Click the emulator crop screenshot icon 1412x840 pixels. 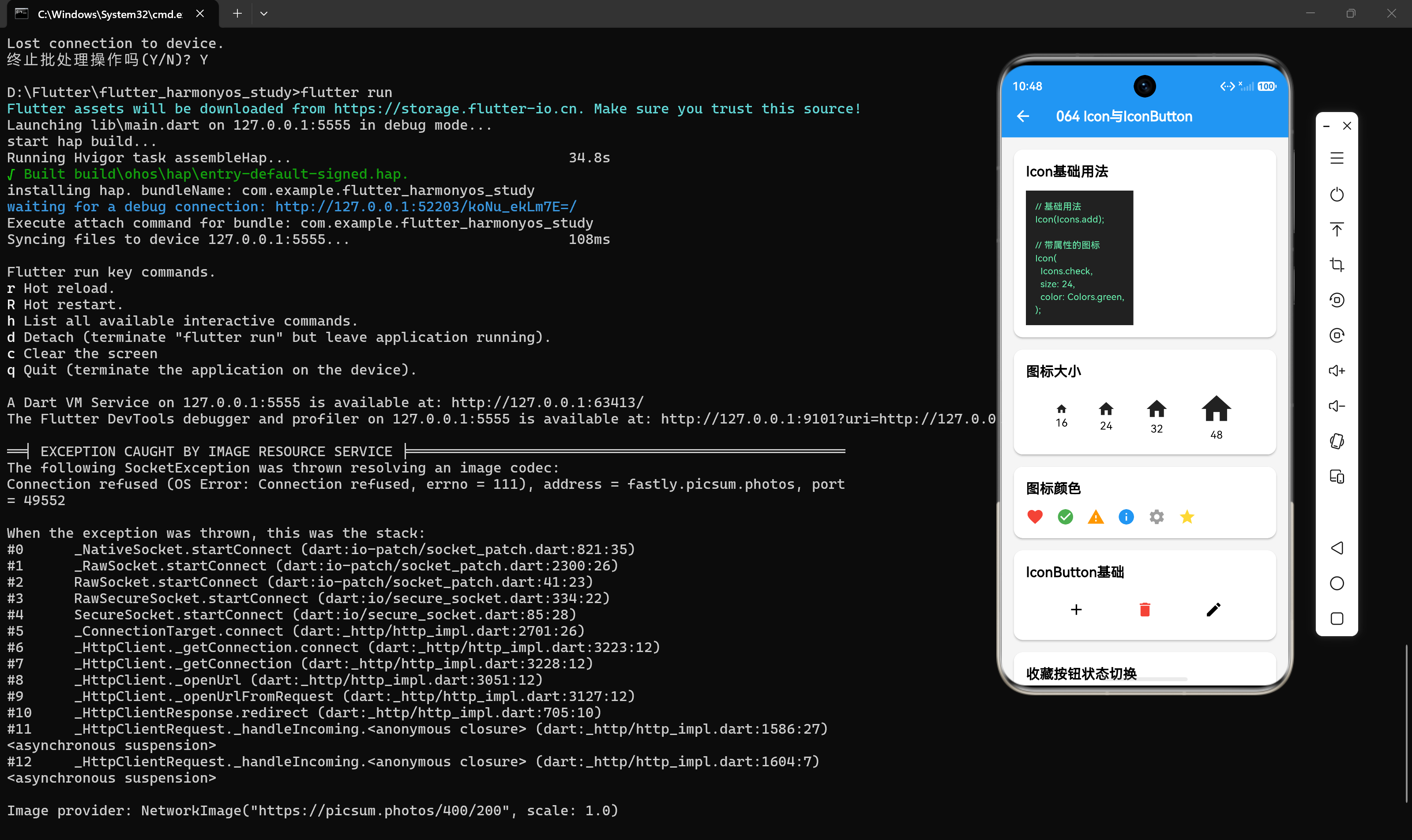pyautogui.click(x=1337, y=264)
